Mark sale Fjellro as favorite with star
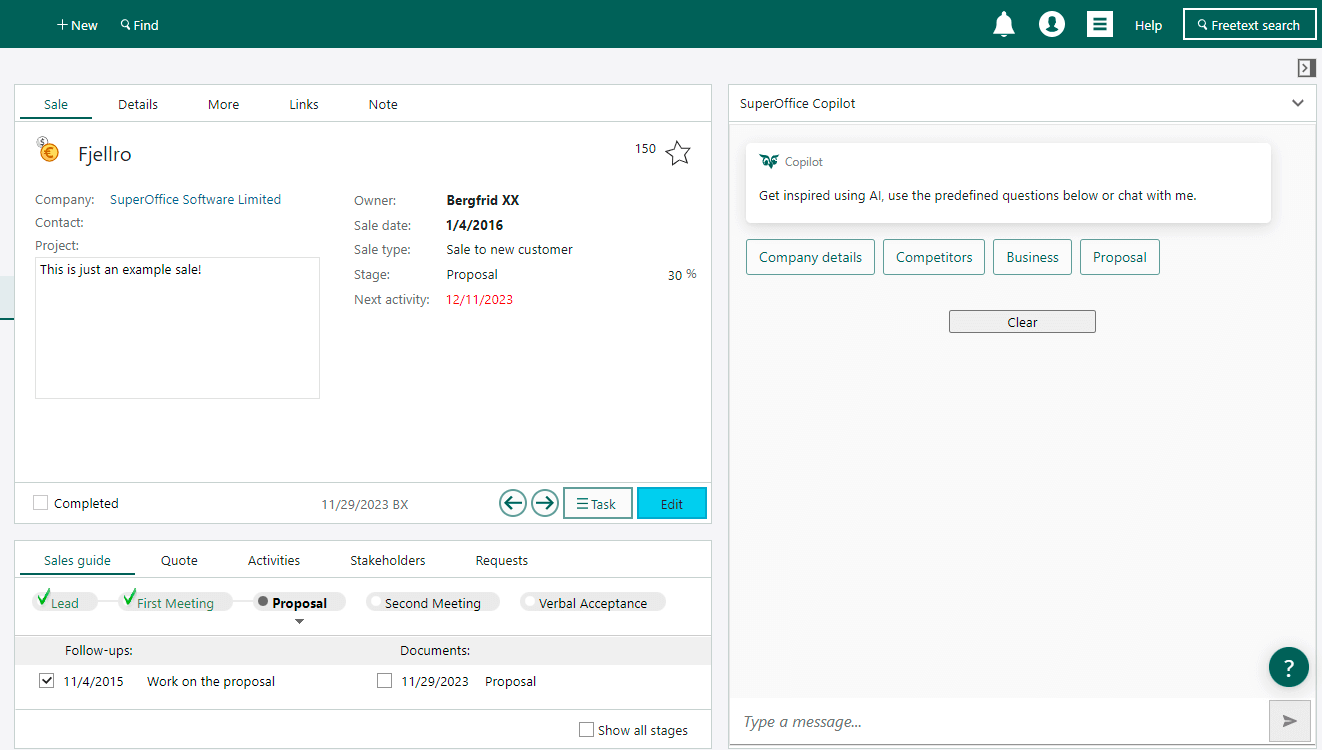The width and height of the screenshot is (1322, 750). pos(678,153)
